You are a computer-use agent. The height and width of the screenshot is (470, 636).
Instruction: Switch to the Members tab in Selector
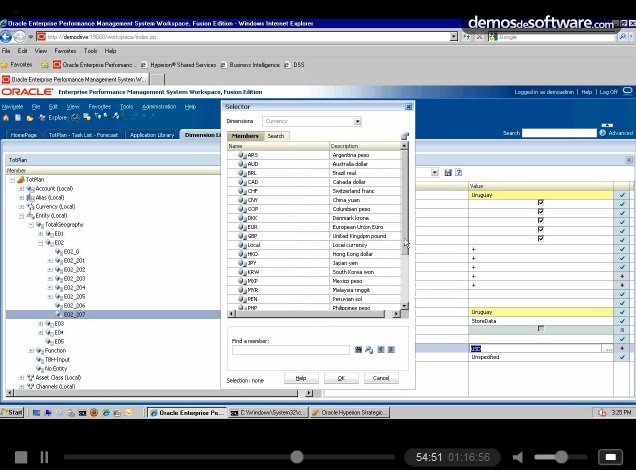tap(245, 136)
